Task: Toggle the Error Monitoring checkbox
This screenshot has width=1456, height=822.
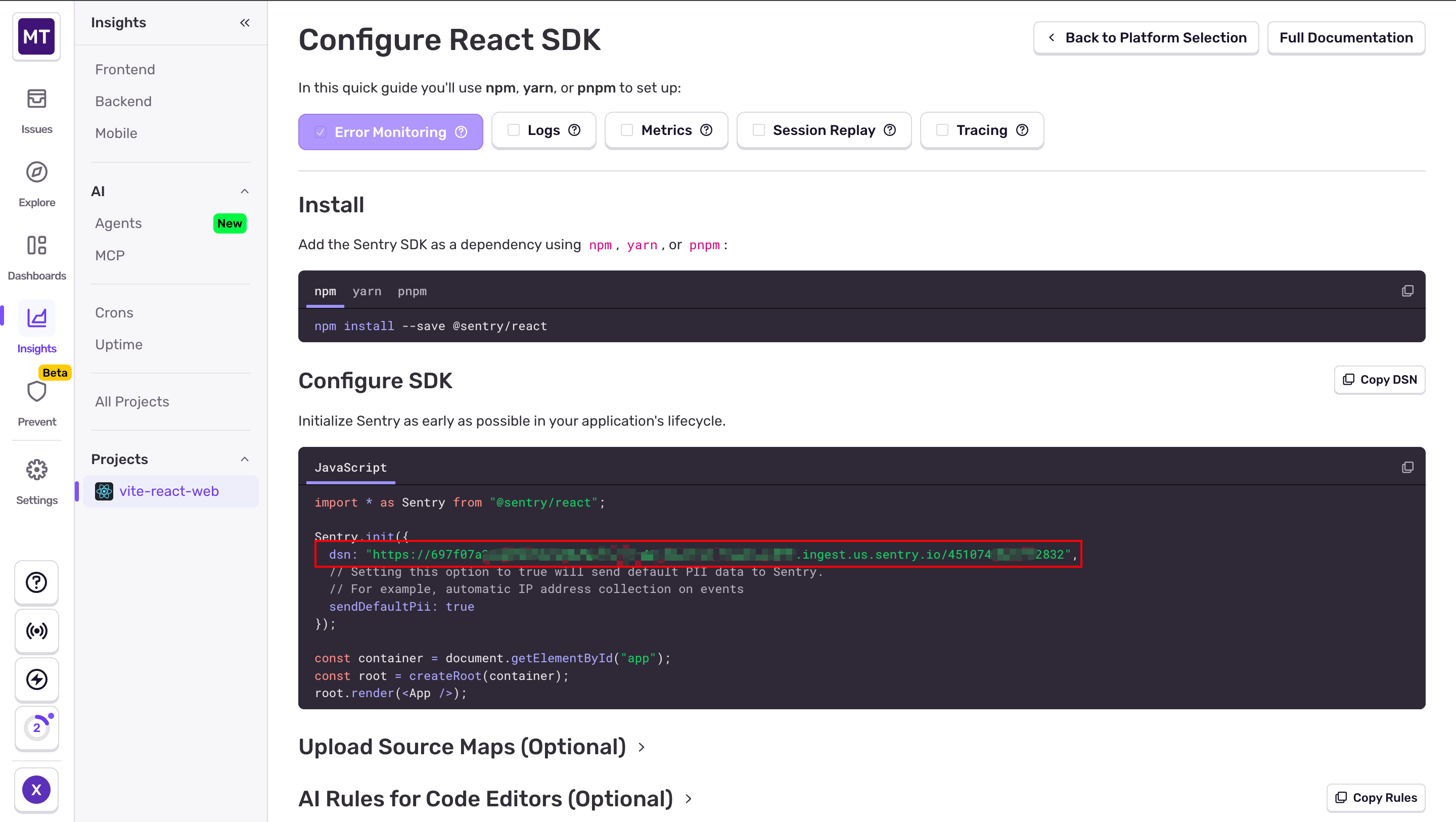Action: pyautogui.click(x=321, y=132)
